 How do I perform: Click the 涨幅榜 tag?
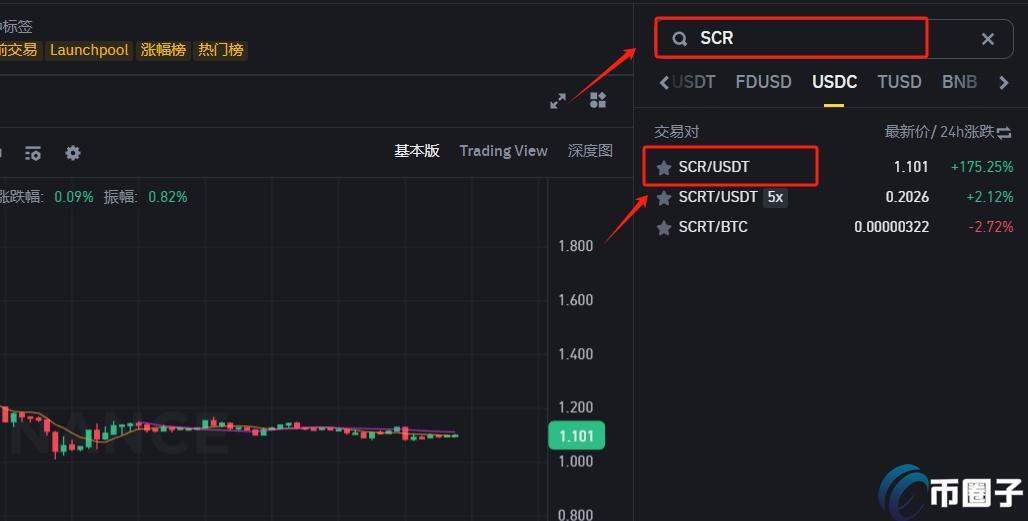pos(163,50)
